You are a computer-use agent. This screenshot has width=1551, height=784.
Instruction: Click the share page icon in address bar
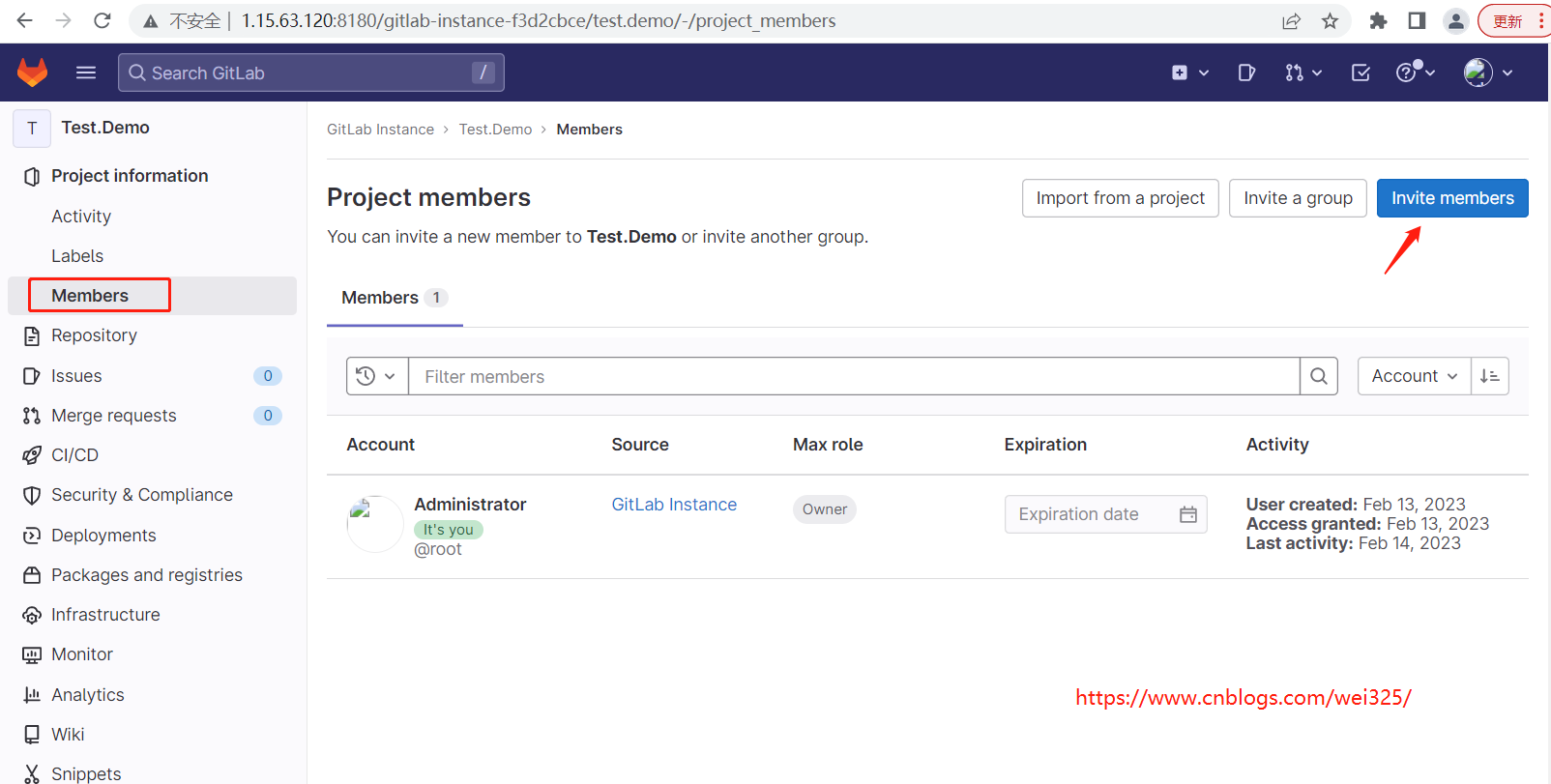tap(1292, 21)
